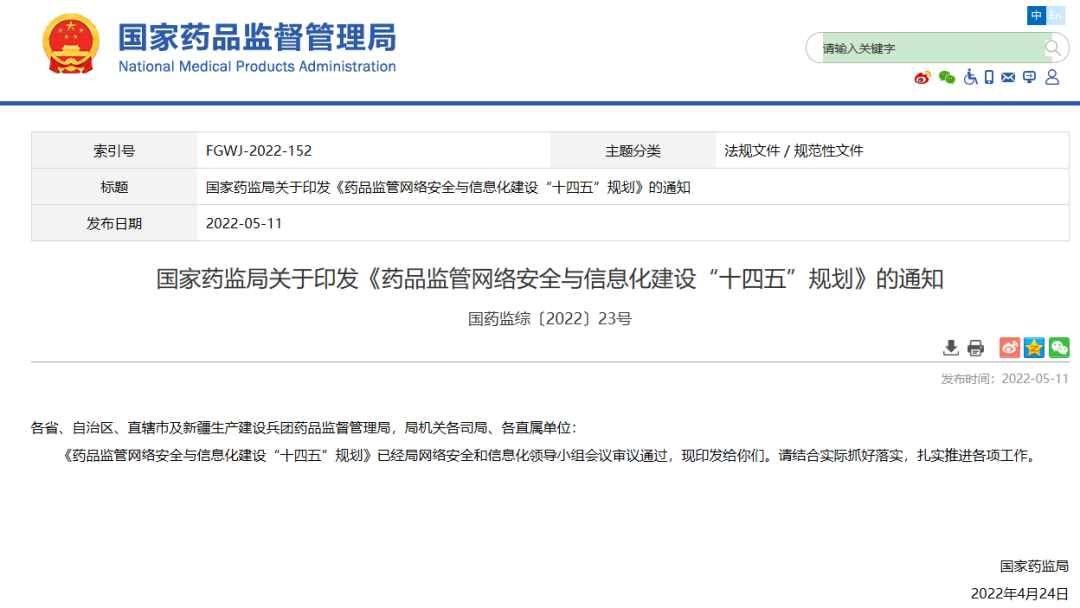
Task: Click the search magnifier icon
Action: coord(1052,48)
